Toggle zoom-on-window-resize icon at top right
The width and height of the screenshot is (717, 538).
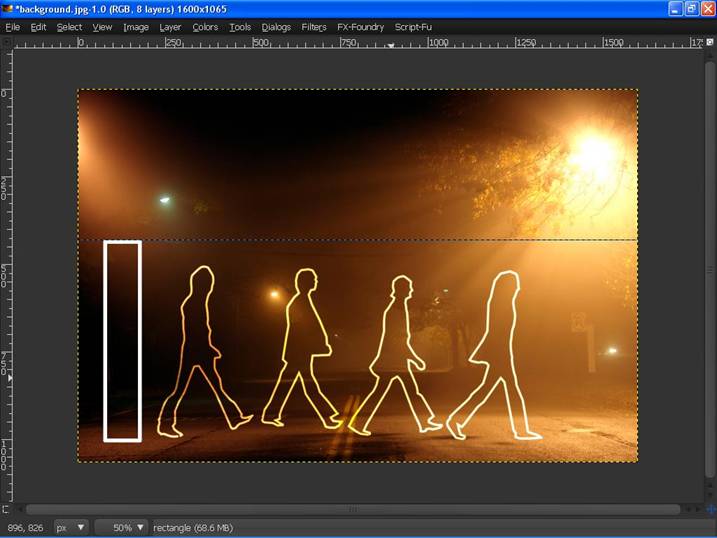[x=710, y=42]
